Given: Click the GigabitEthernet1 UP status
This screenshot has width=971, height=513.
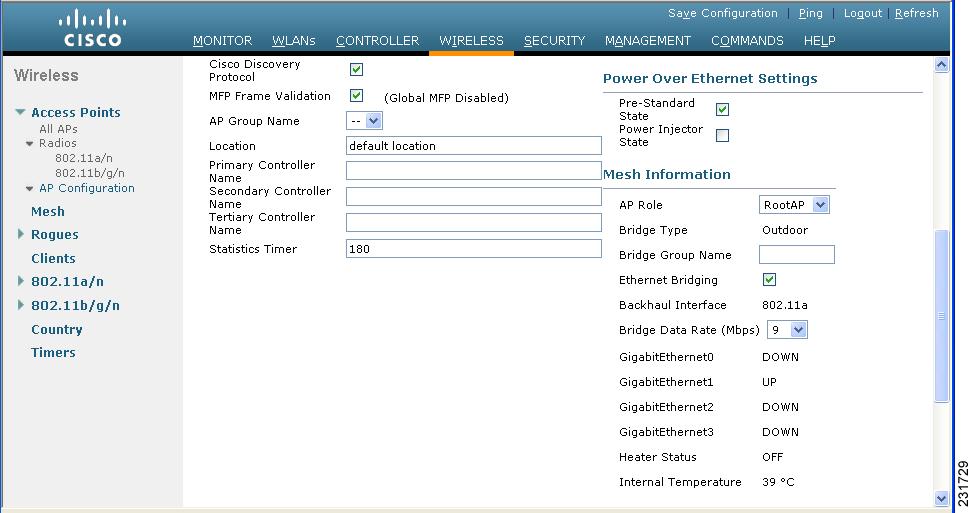Looking at the screenshot, I should coord(769,382).
